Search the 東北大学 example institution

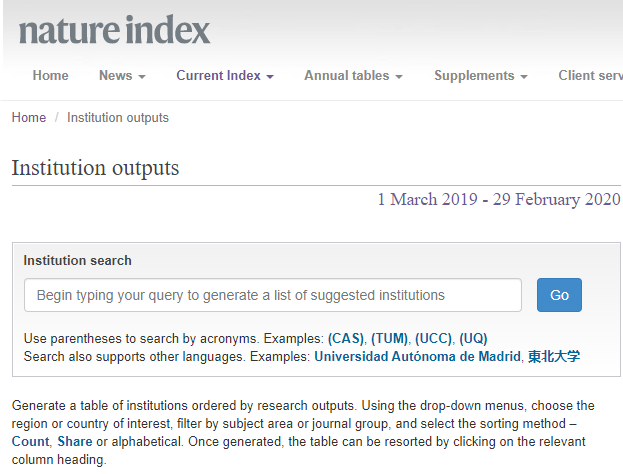coord(554,356)
